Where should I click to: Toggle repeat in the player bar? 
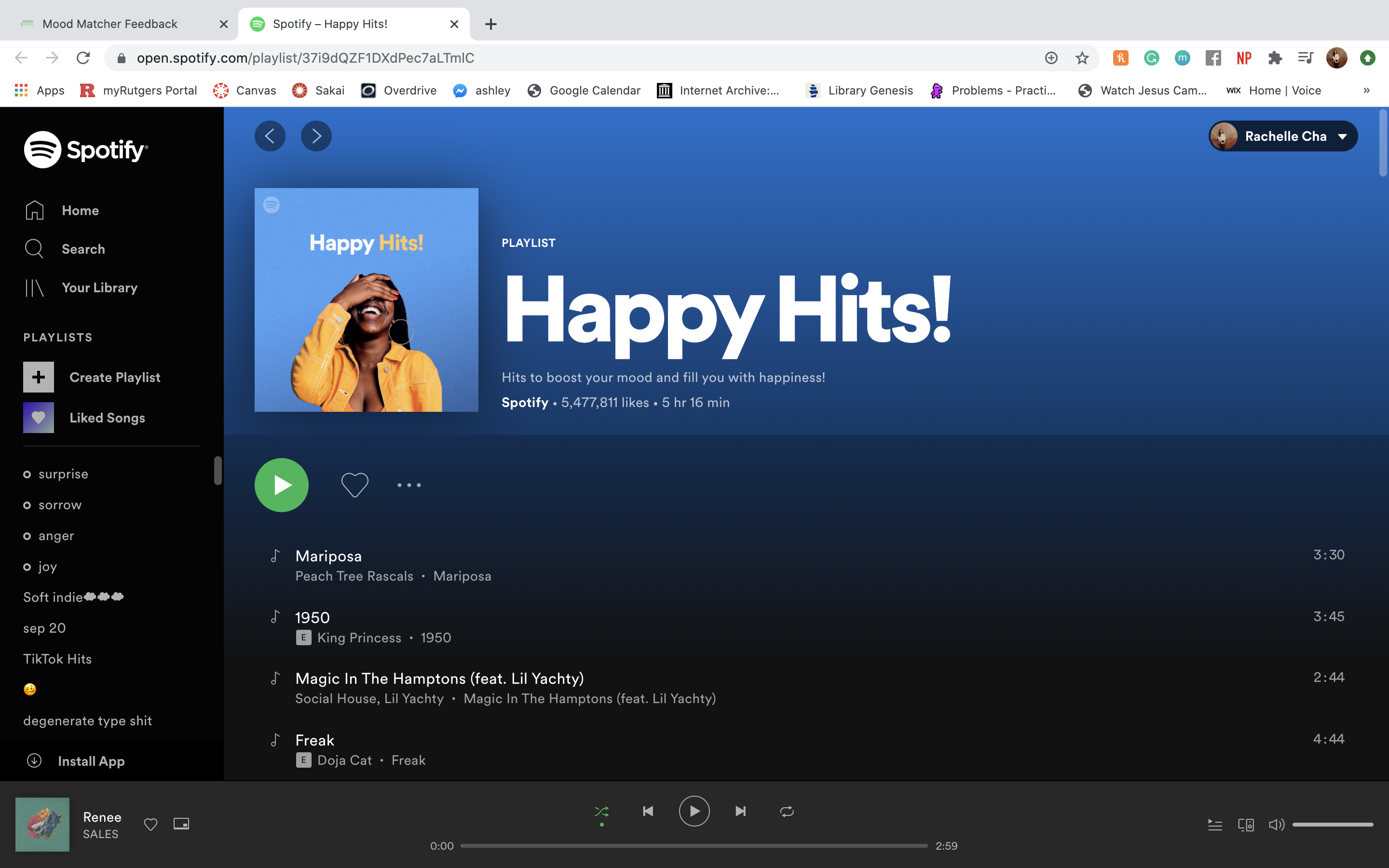(x=787, y=811)
